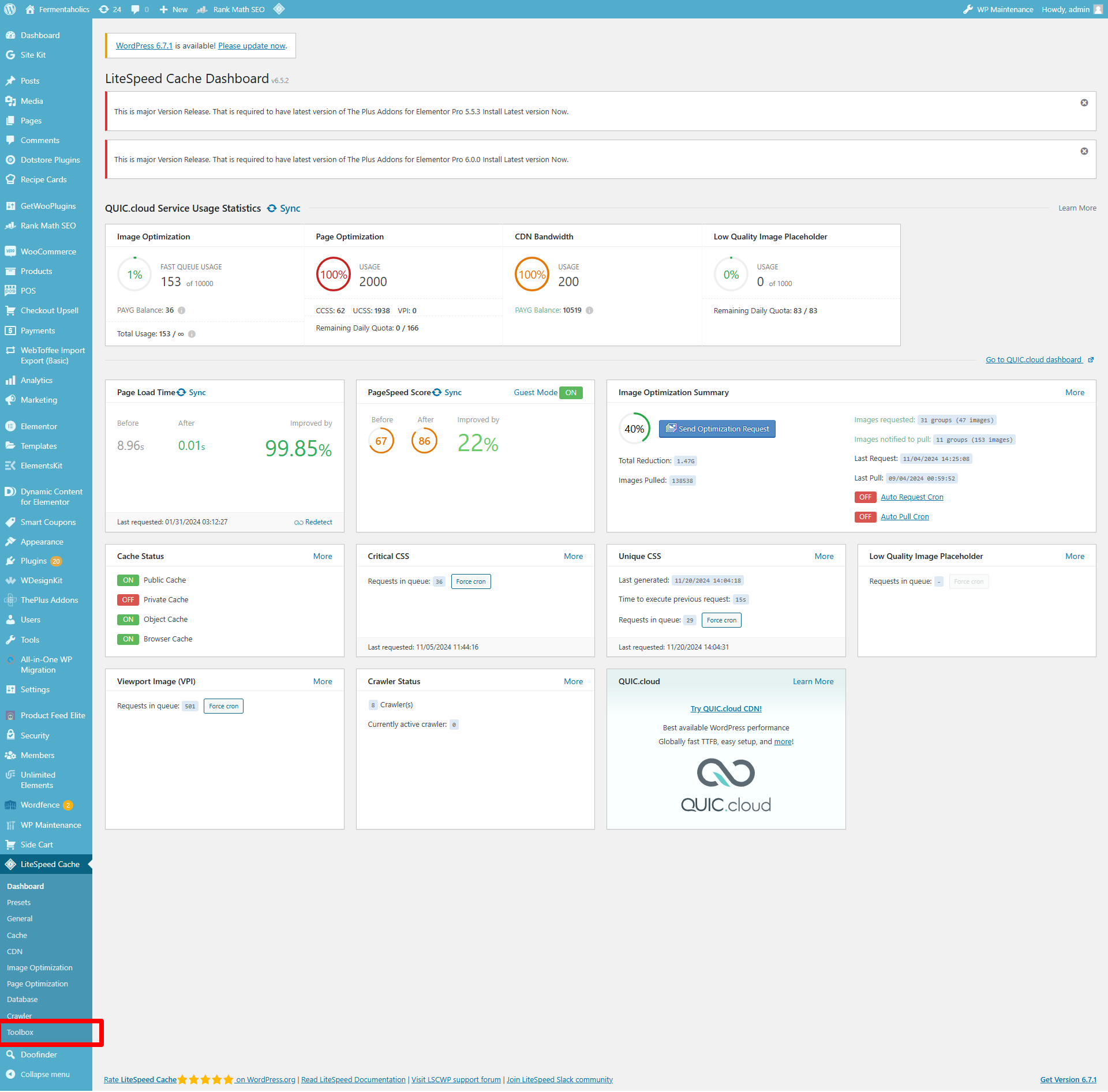Open Media in the sidebar

[x=46, y=101]
